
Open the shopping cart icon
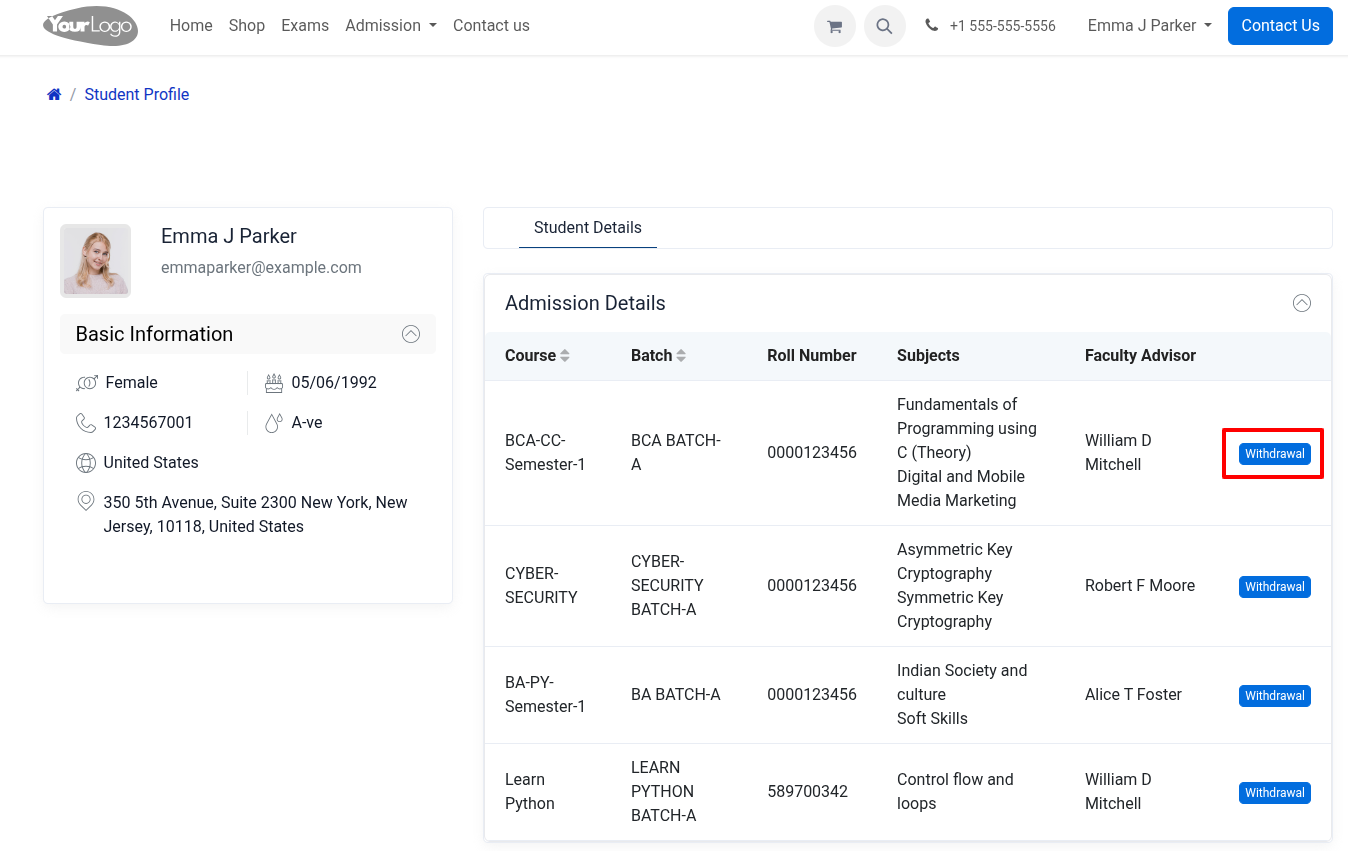click(835, 26)
